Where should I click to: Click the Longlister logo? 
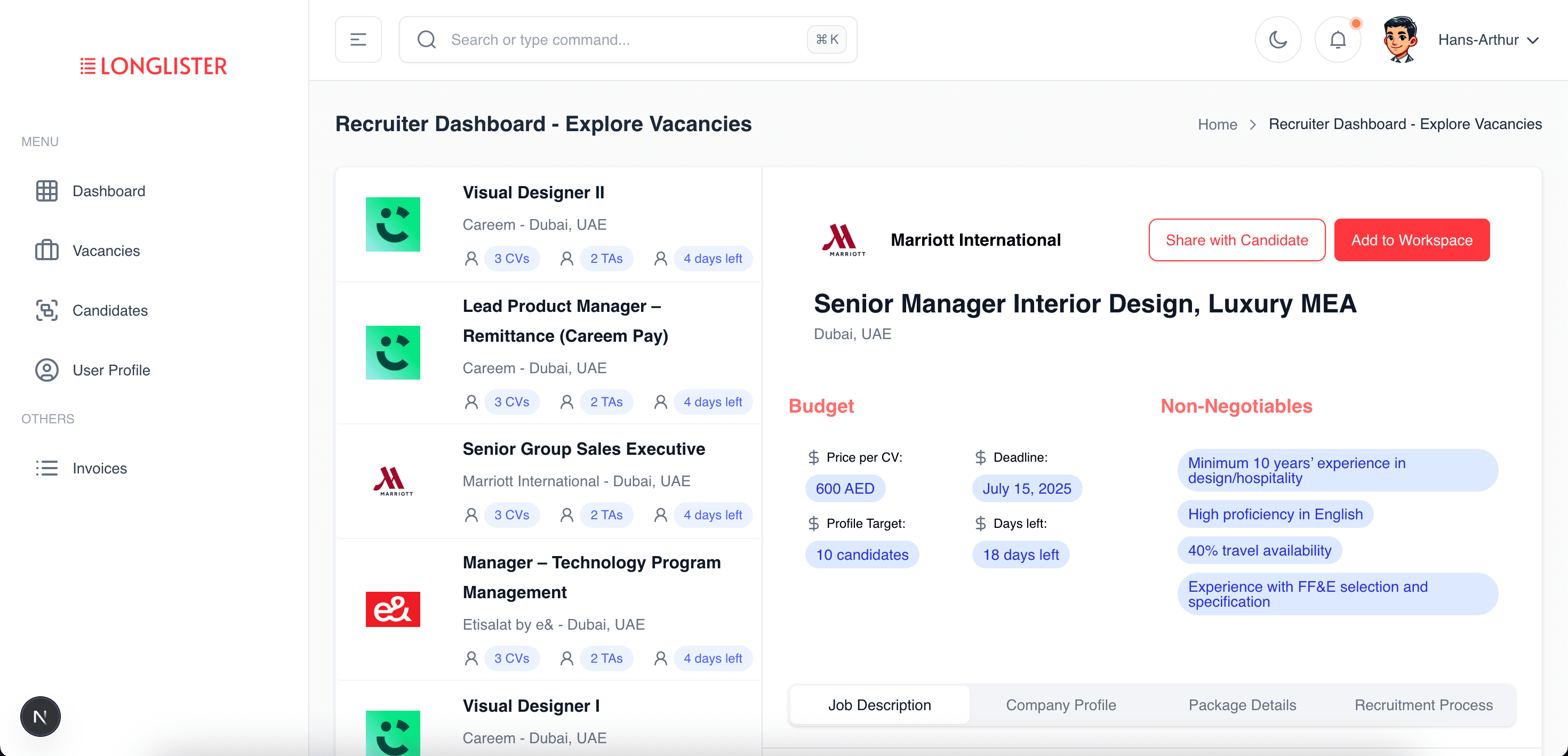tap(154, 66)
